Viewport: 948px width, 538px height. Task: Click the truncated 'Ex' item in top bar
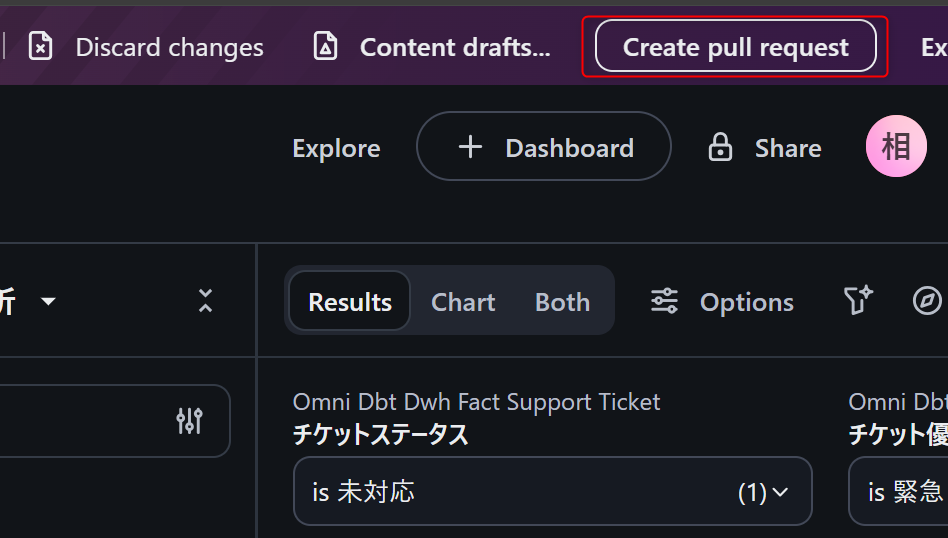click(x=934, y=47)
